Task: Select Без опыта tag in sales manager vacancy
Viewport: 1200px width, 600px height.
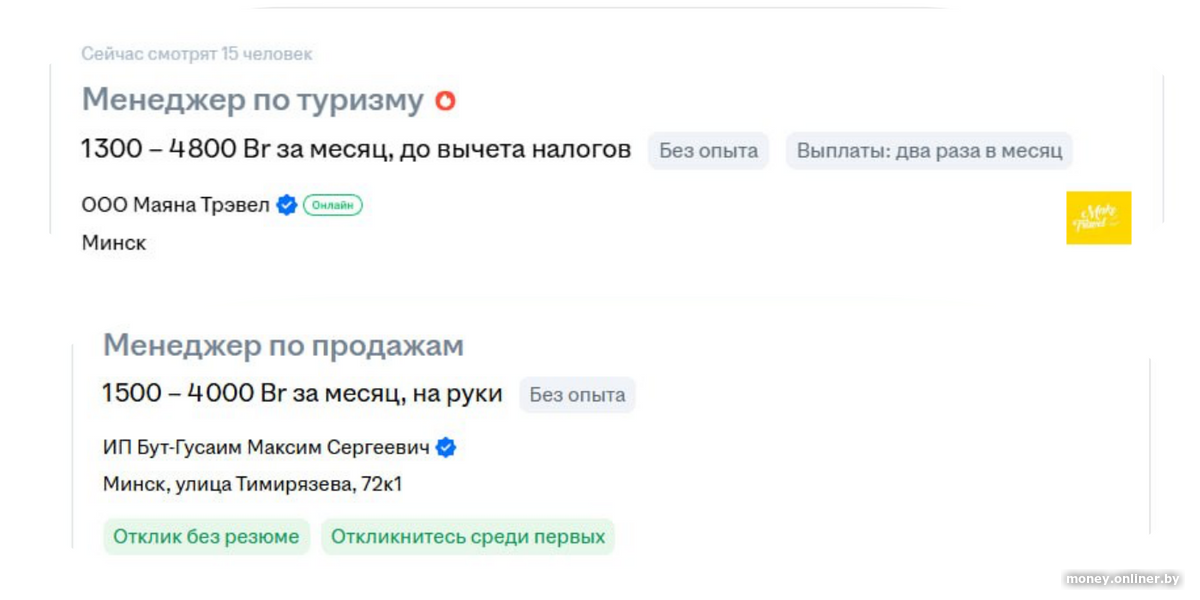Action: (577, 395)
